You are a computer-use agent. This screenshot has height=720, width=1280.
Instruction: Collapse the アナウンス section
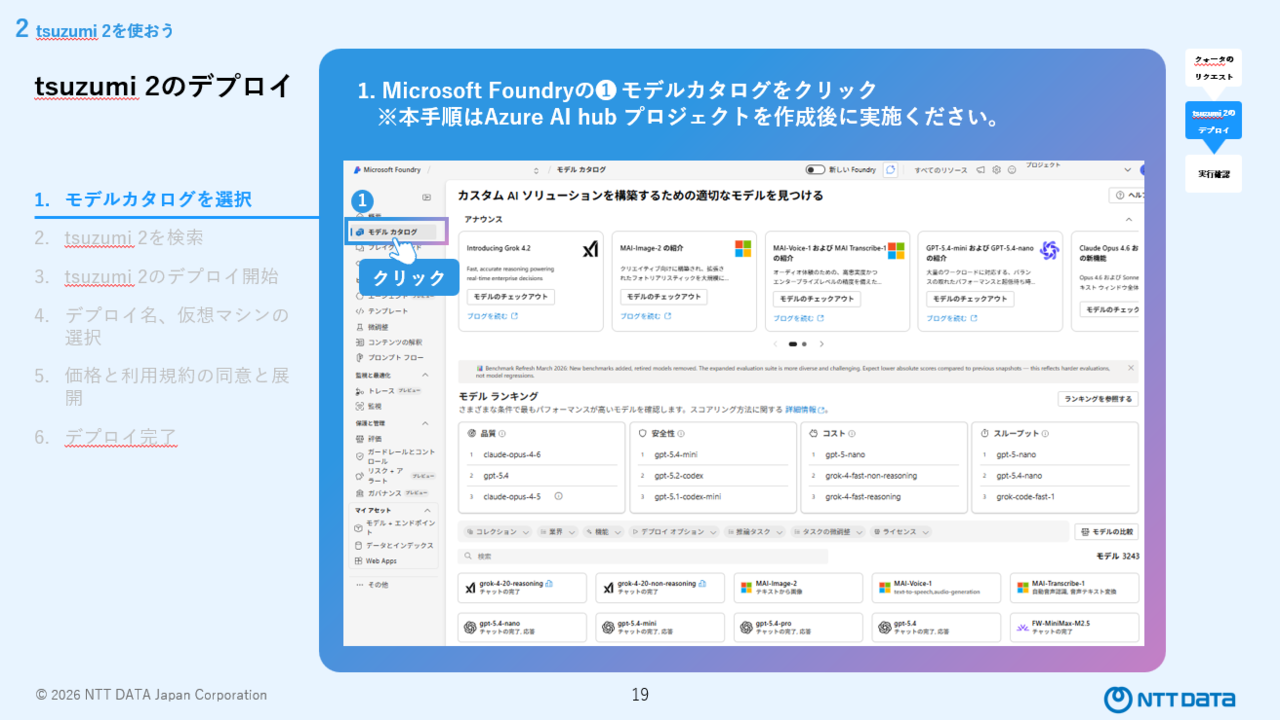point(1129,219)
